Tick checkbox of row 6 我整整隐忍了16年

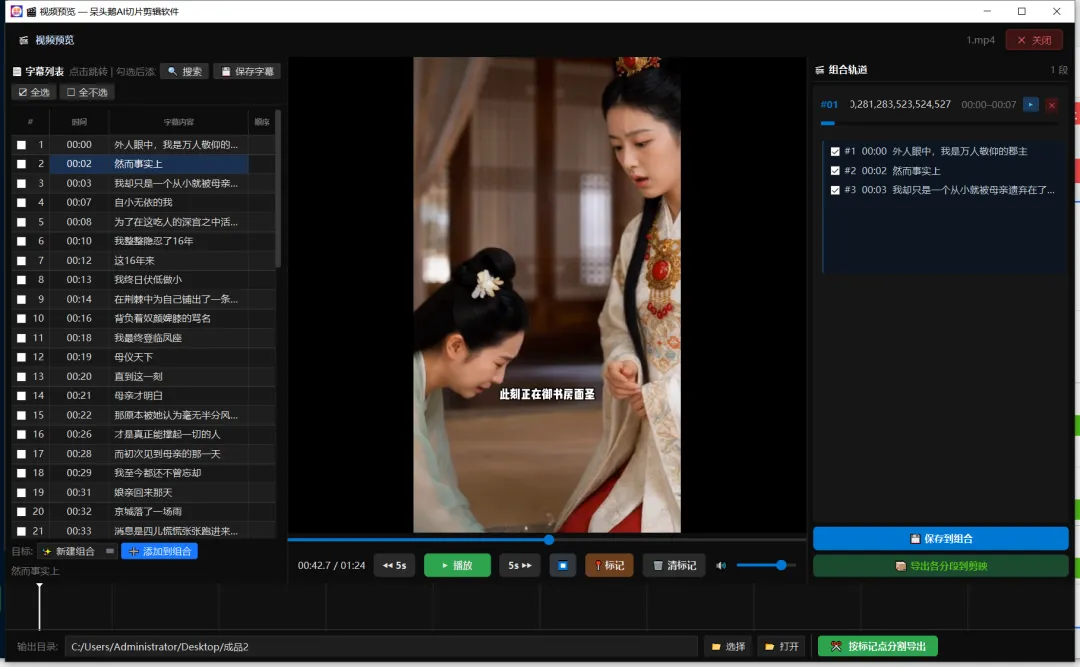pos(21,241)
